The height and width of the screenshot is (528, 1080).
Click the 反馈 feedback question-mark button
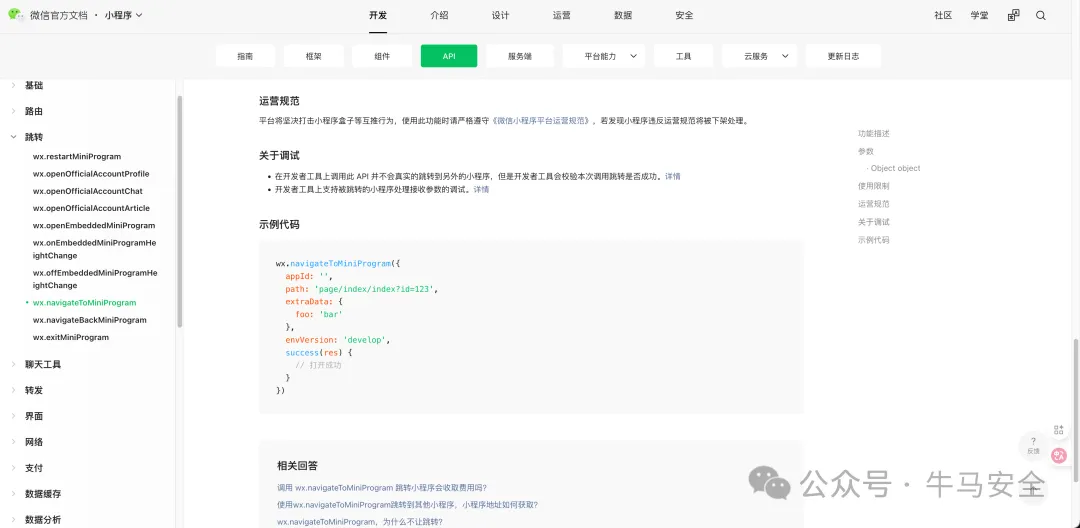point(1033,445)
